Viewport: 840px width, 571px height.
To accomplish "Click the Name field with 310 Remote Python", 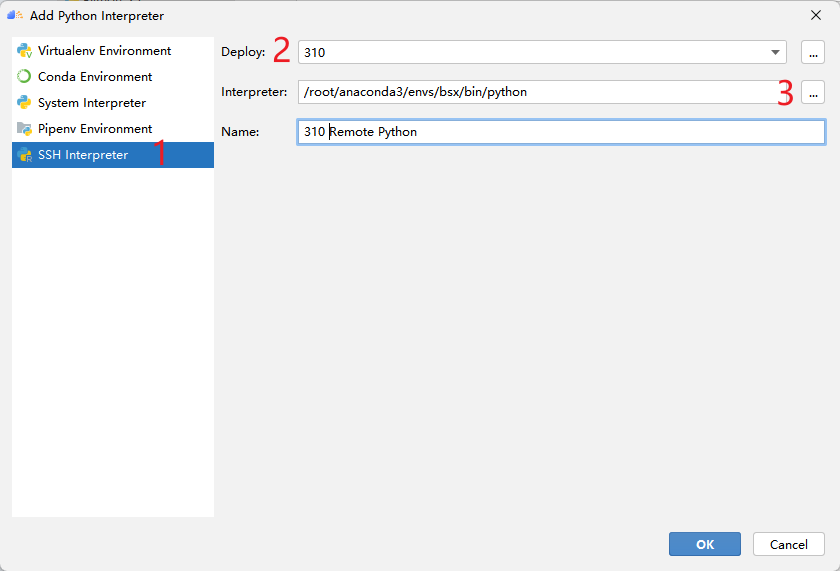I will [561, 132].
